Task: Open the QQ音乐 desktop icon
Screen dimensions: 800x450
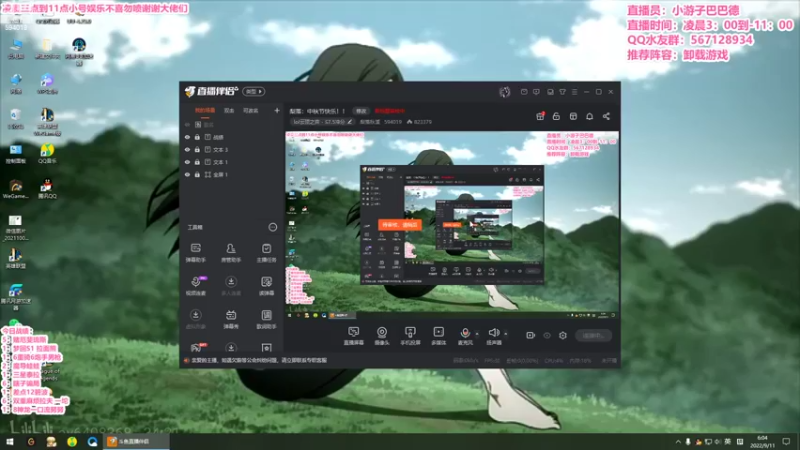Action: [x=47, y=154]
